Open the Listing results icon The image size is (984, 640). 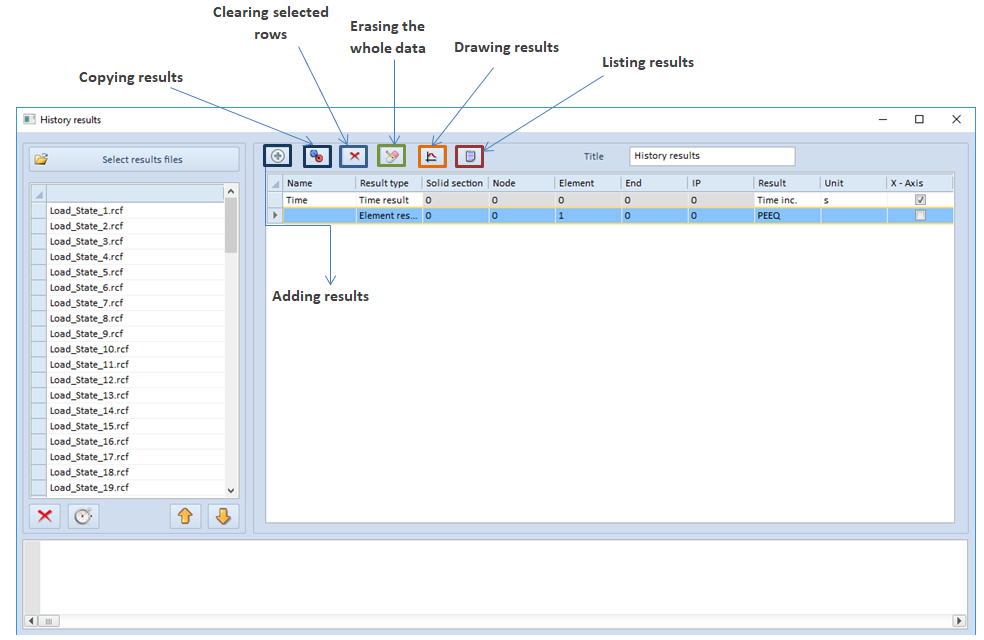coord(469,156)
